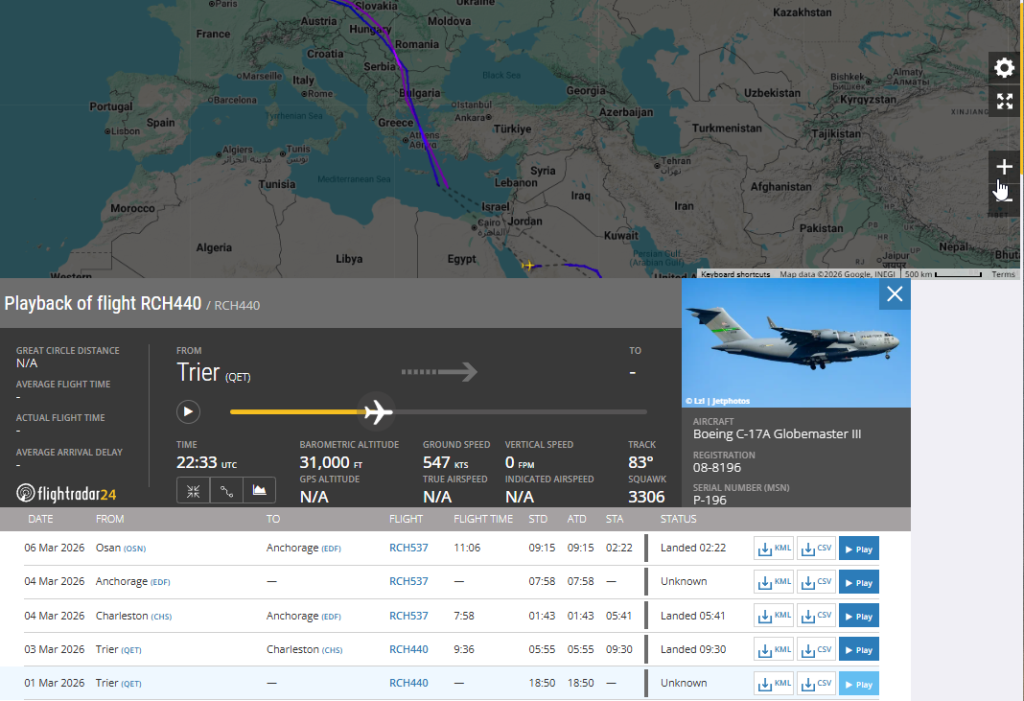
Task: Open RCH440 link for 03 Mar flight
Action: click(408, 649)
